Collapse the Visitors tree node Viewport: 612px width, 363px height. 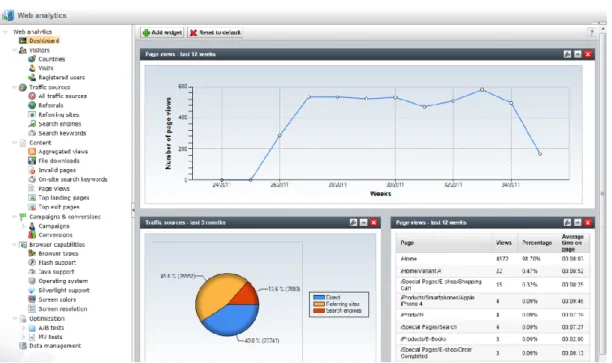(14, 50)
